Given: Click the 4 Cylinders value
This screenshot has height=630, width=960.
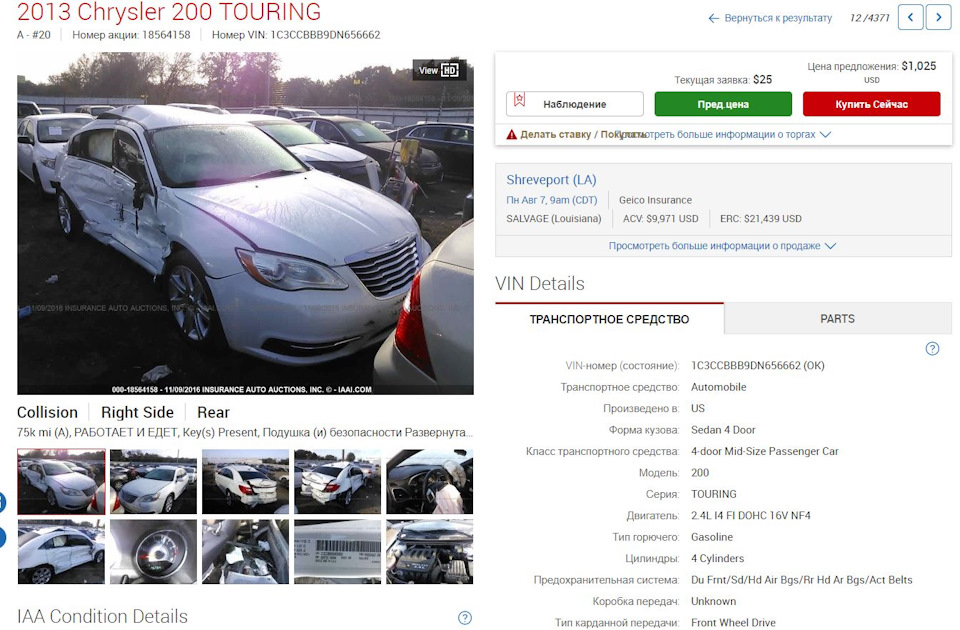Looking at the screenshot, I should 718,559.
